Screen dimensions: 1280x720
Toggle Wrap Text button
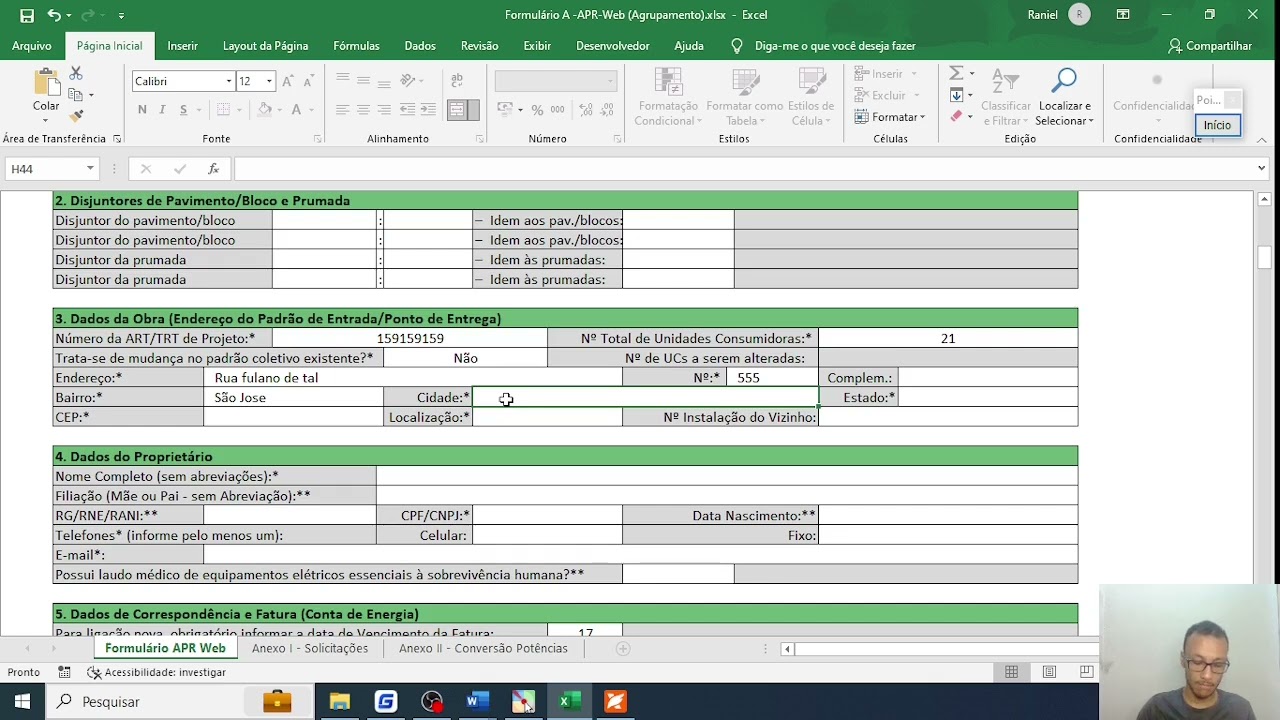point(457,81)
